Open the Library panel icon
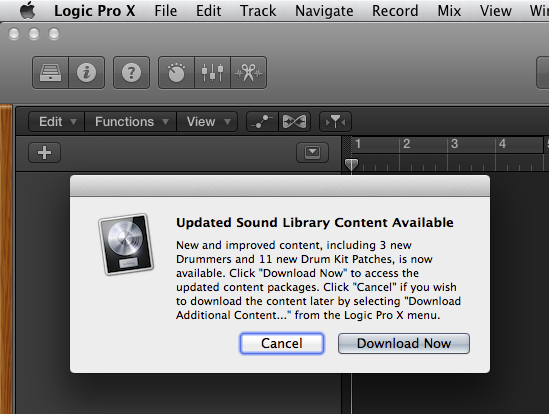Viewport: 549px width, 414px height. 50,73
